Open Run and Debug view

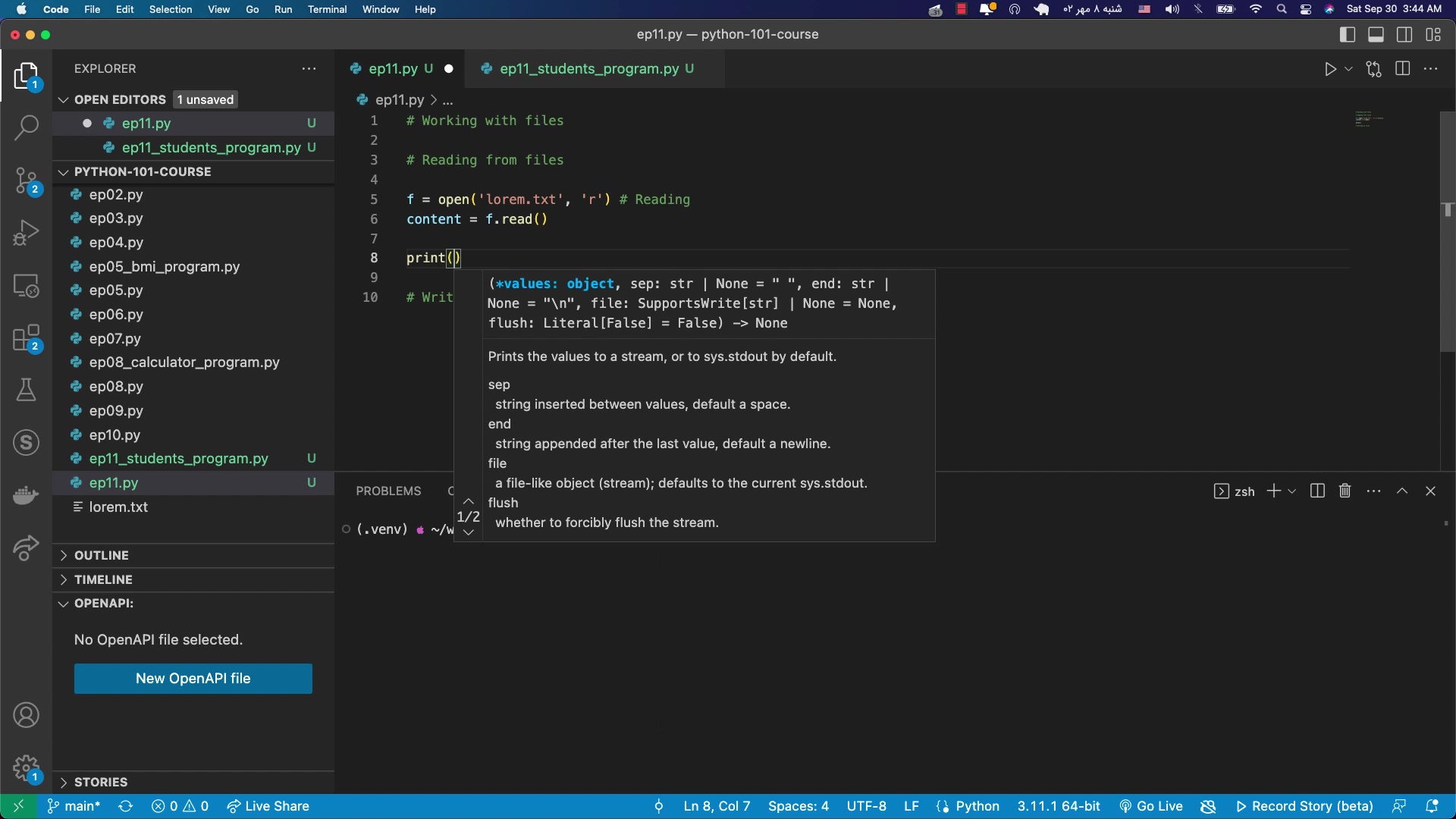point(26,233)
